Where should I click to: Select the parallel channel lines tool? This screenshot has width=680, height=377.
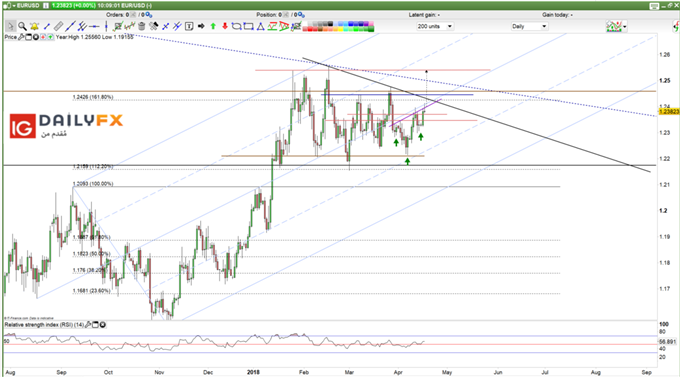pyautogui.click(x=82, y=26)
